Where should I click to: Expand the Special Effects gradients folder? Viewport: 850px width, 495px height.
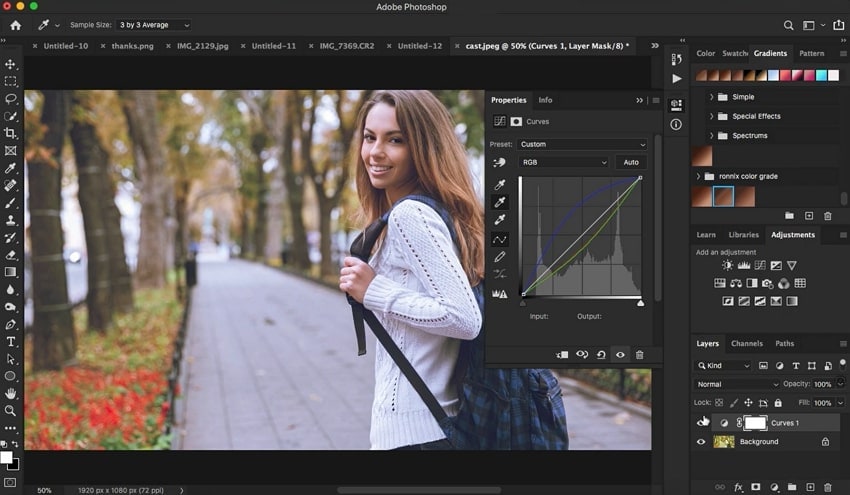(711, 116)
